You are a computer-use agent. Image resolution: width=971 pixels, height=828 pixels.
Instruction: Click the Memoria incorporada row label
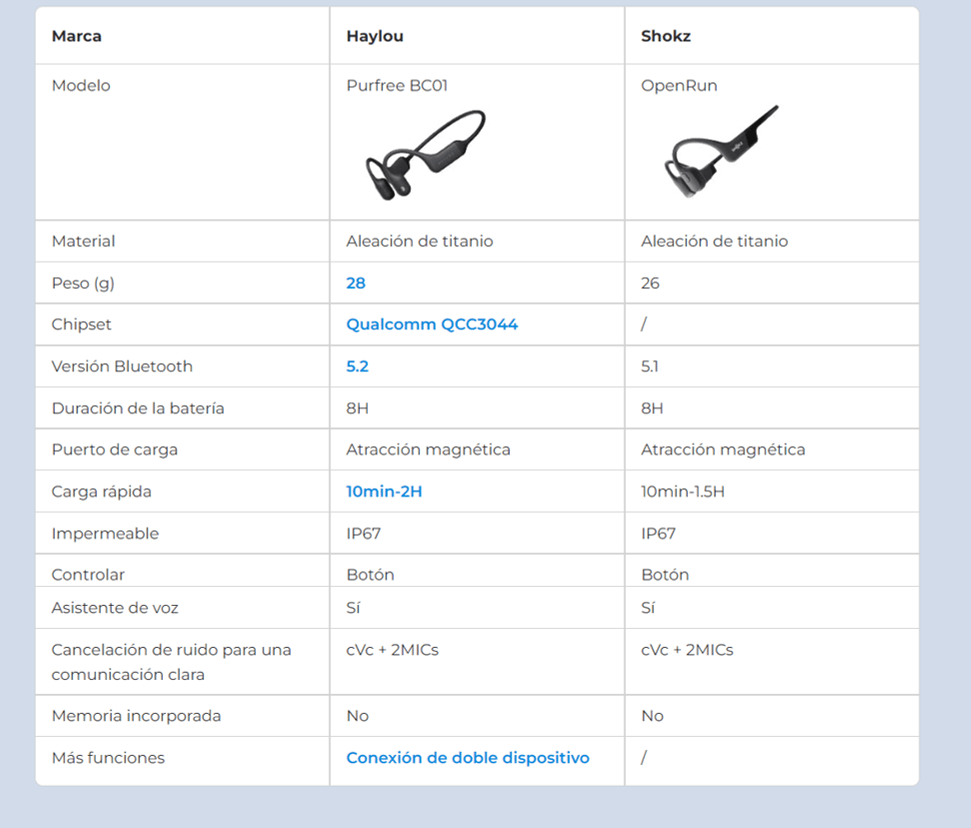point(136,716)
